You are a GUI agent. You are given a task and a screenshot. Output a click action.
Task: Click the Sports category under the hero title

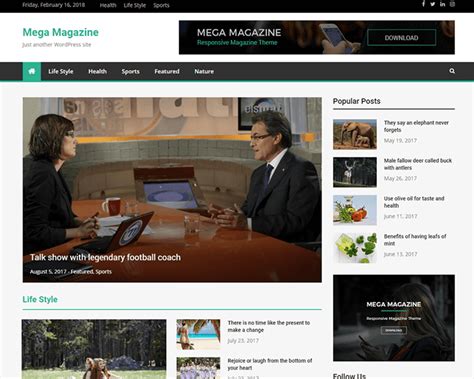tap(104, 272)
